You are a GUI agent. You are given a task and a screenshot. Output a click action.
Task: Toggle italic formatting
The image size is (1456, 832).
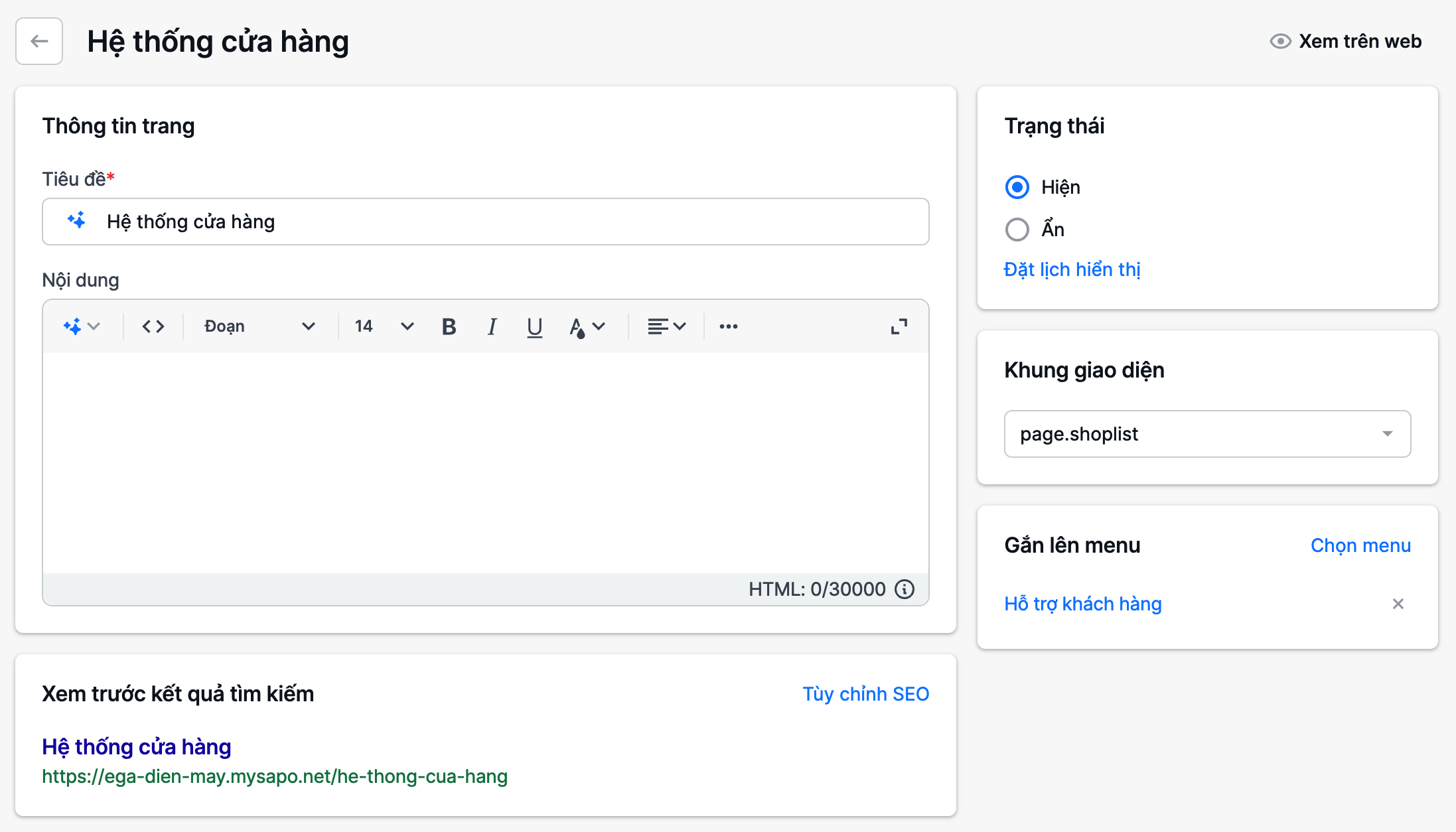click(x=492, y=326)
